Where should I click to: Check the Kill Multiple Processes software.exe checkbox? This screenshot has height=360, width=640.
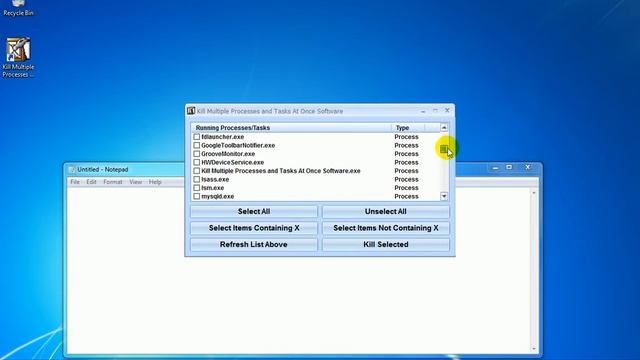coord(197,171)
